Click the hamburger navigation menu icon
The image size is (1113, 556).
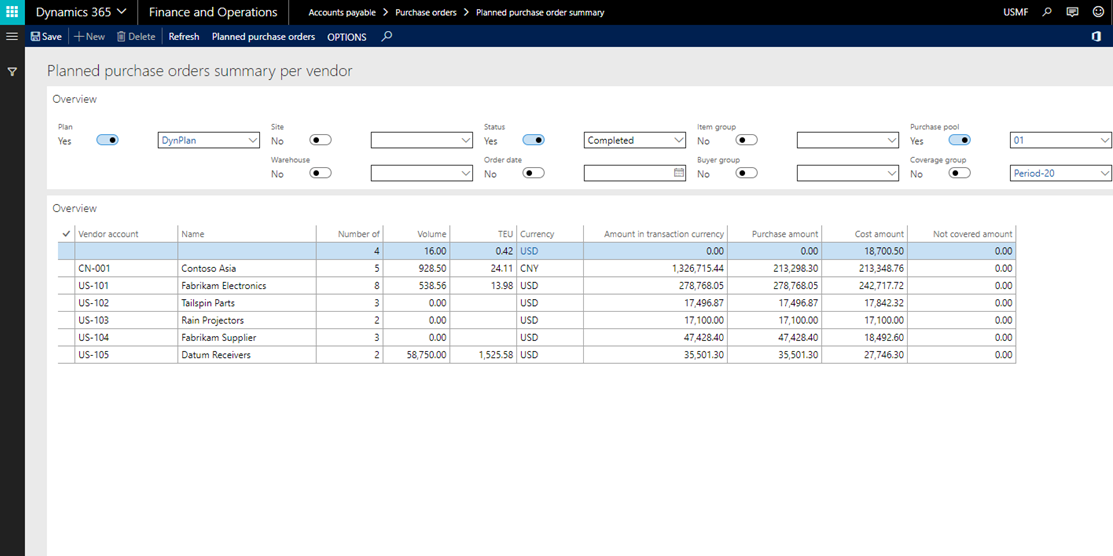12,36
